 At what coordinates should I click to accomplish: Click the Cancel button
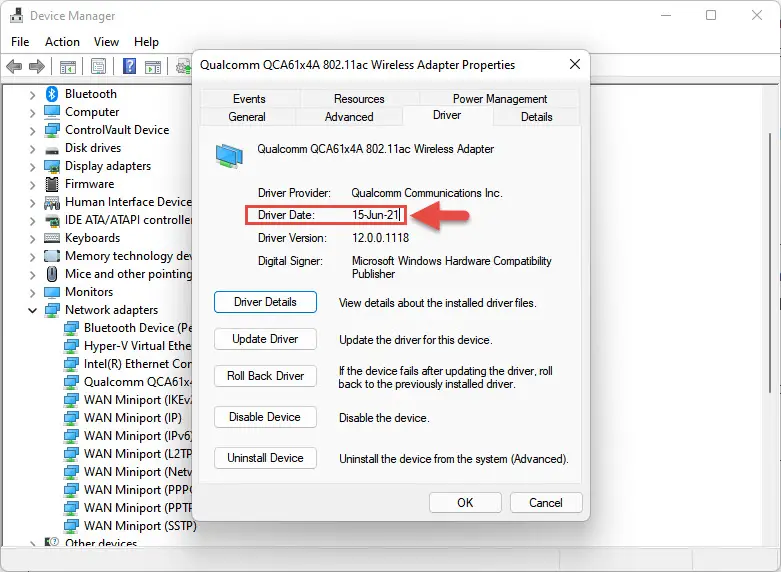pyautogui.click(x=546, y=503)
